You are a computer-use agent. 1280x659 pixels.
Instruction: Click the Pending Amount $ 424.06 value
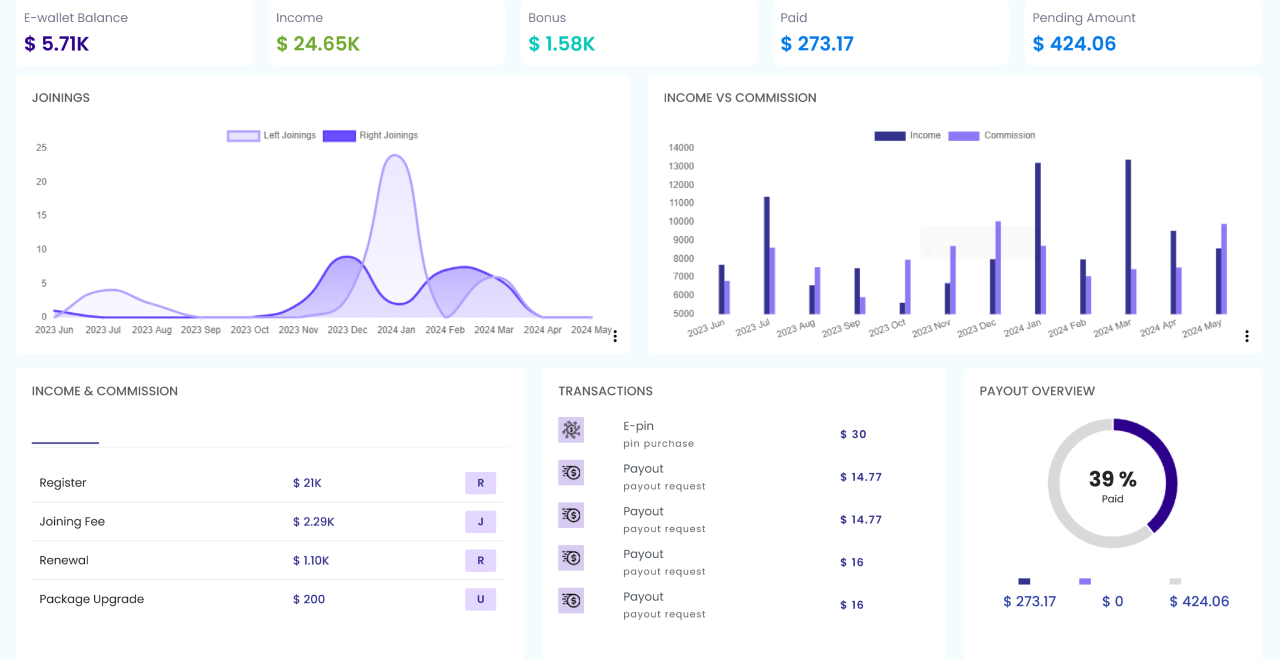[x=1074, y=44]
